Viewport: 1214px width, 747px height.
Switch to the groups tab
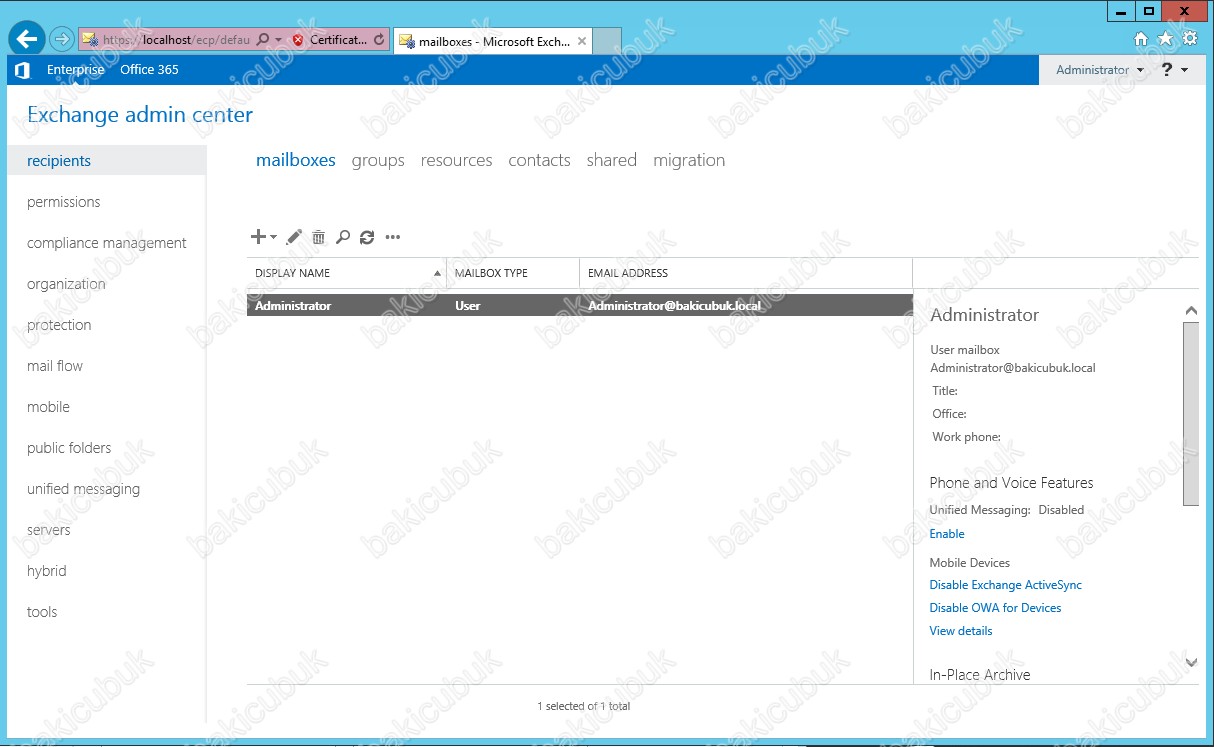(x=378, y=160)
